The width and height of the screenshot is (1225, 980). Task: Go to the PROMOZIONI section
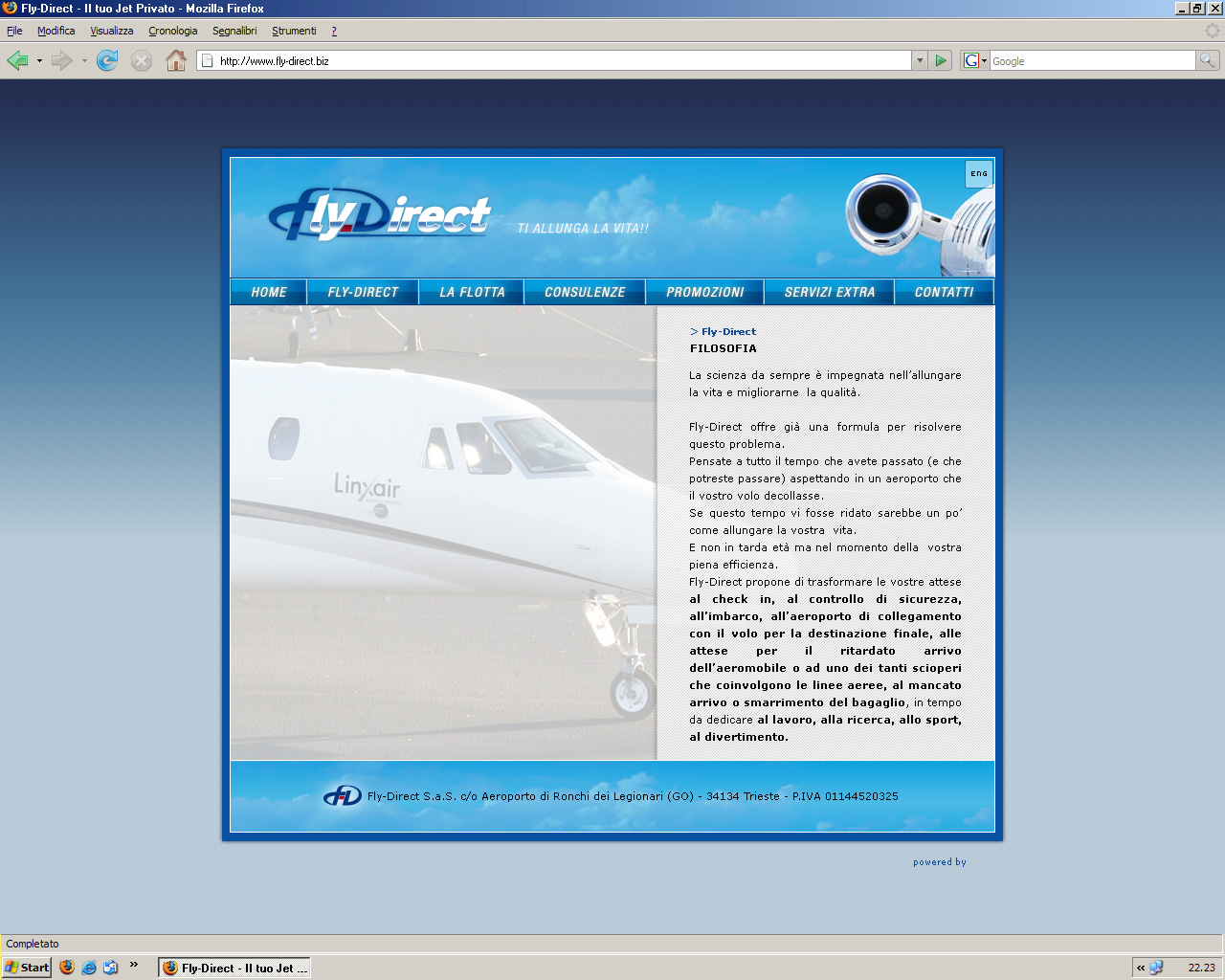[x=705, y=292]
